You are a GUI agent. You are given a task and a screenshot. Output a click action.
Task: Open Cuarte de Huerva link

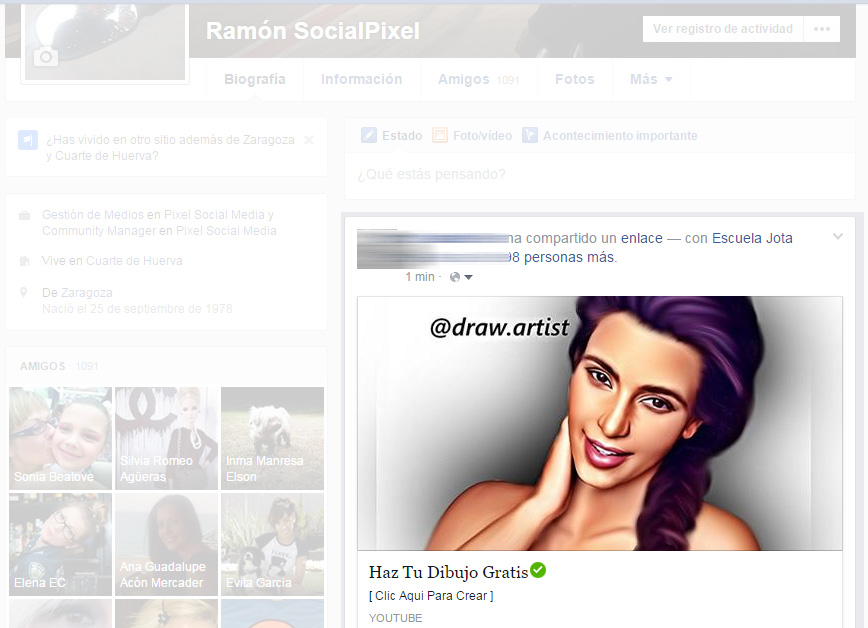134,261
